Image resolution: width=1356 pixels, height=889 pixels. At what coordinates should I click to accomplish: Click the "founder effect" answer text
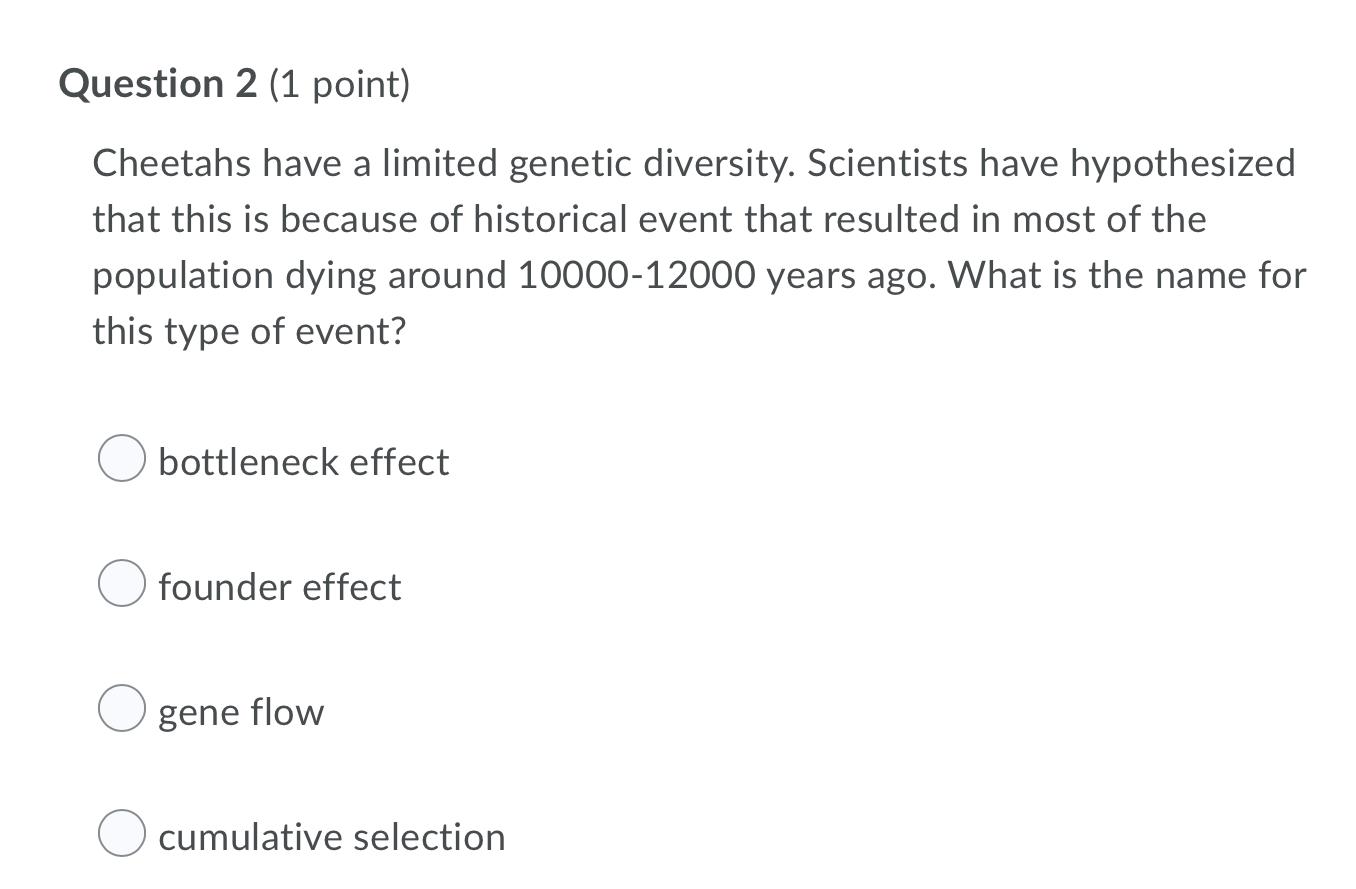(280, 587)
